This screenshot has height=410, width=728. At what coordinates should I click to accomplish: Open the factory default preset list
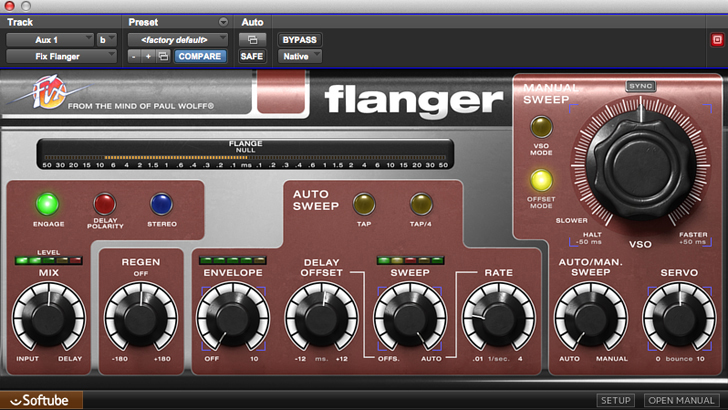click(178, 40)
